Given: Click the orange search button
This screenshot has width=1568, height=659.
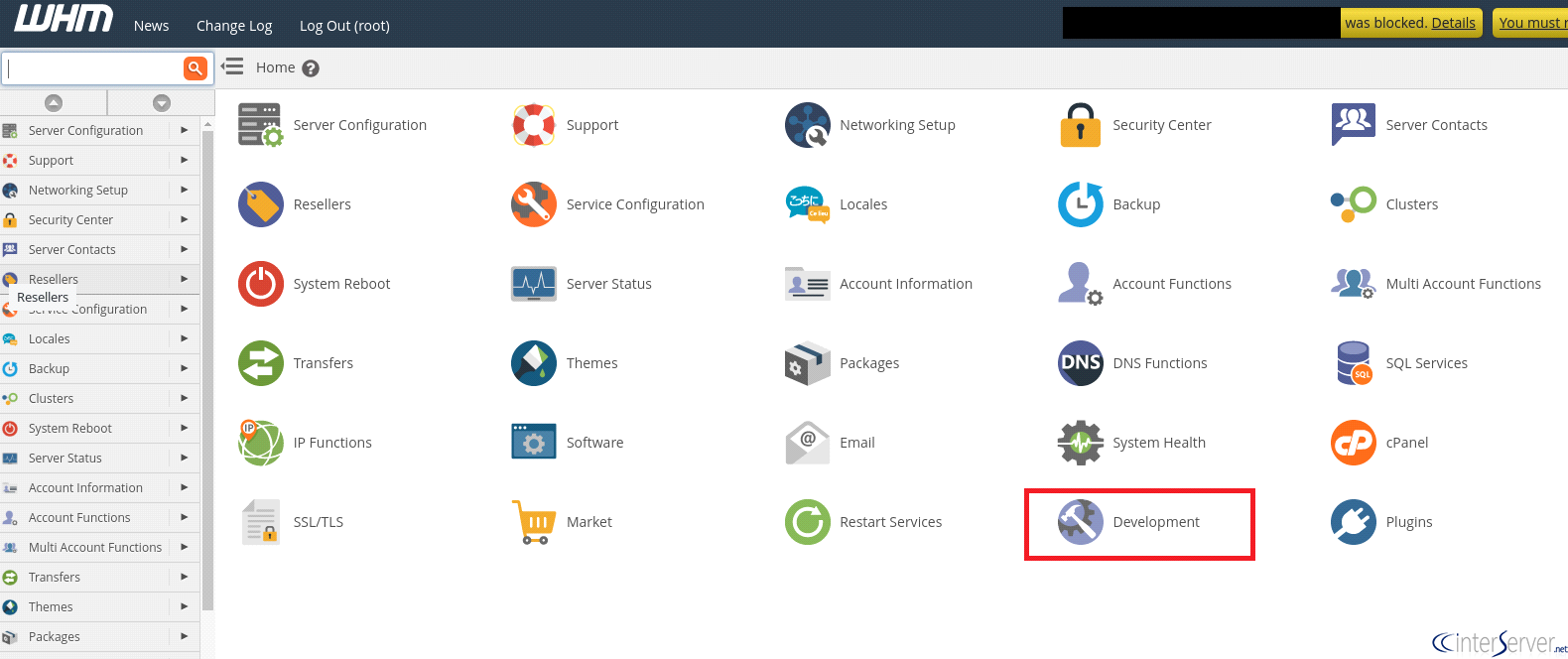Looking at the screenshot, I should tap(195, 68).
